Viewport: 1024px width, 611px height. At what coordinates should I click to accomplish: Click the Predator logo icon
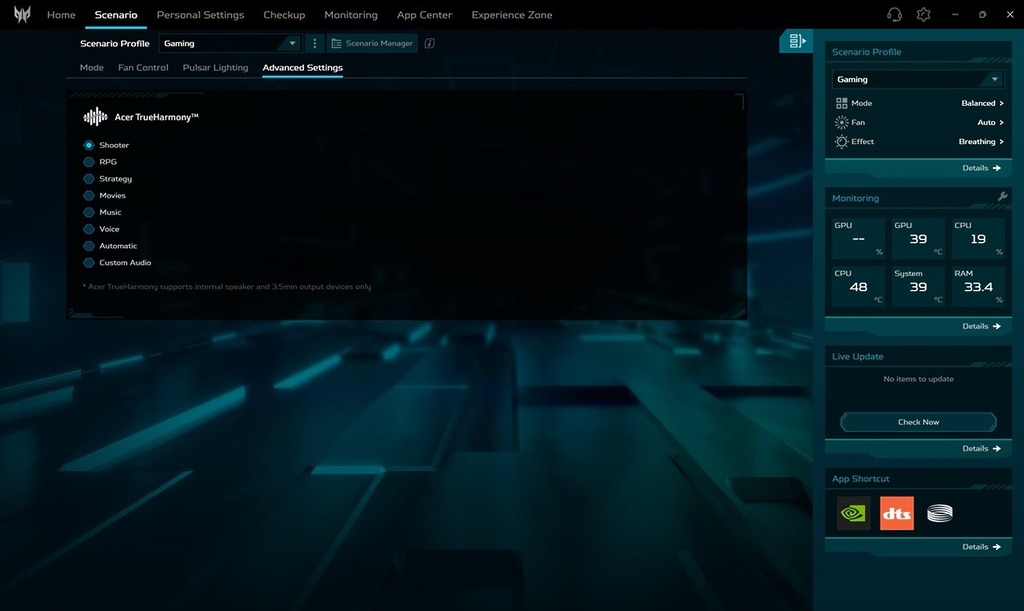[x=22, y=14]
